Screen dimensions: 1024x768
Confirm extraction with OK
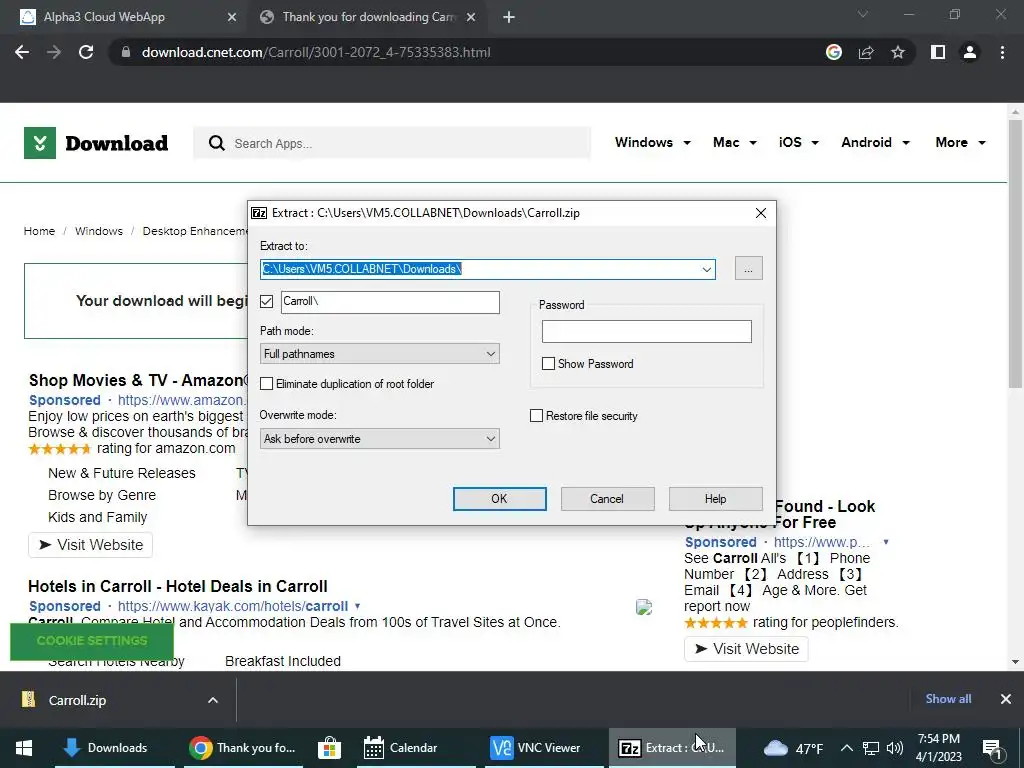500,499
